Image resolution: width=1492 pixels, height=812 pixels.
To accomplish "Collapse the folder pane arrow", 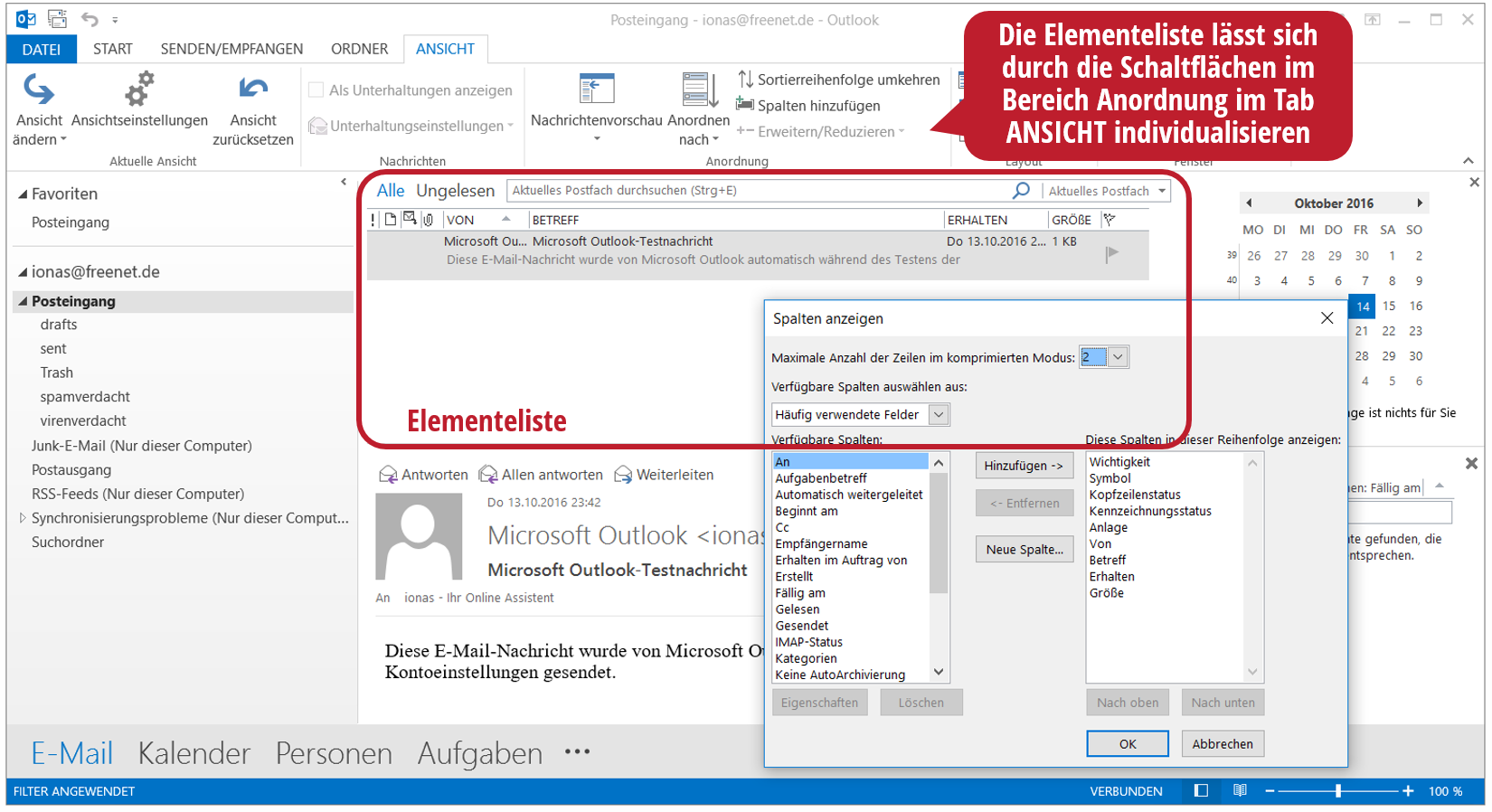I will pyautogui.click(x=344, y=182).
